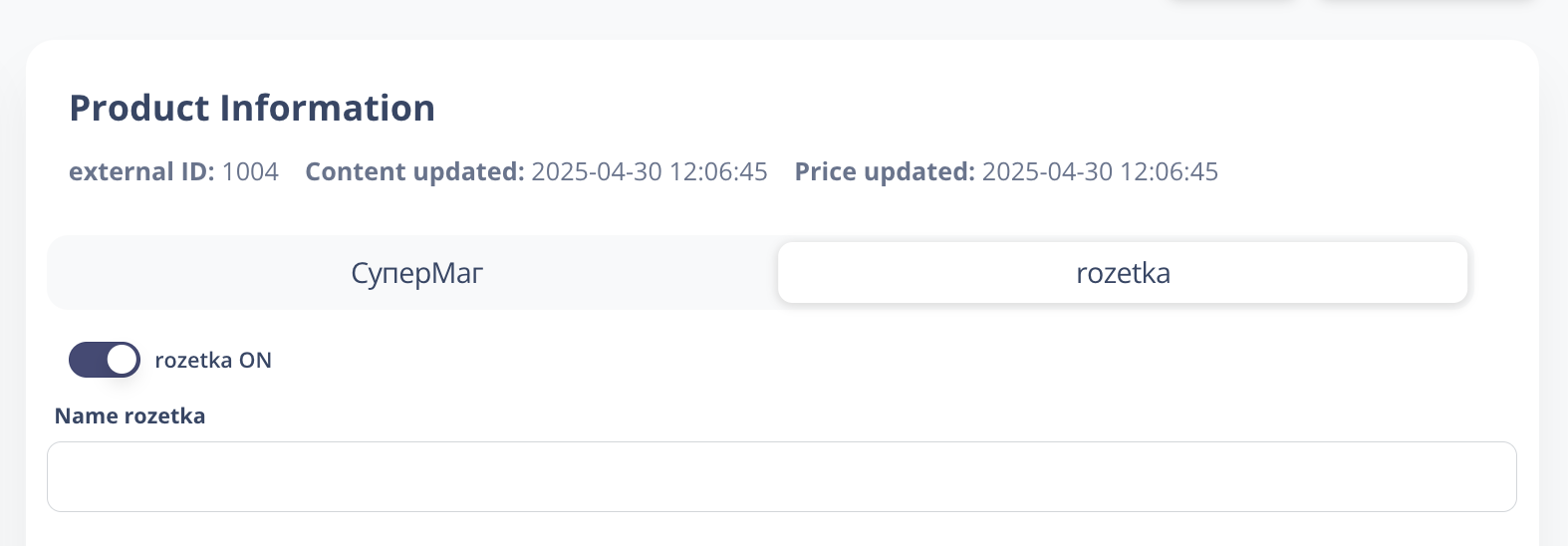Click the Content updated time 12:06:45

718,172
